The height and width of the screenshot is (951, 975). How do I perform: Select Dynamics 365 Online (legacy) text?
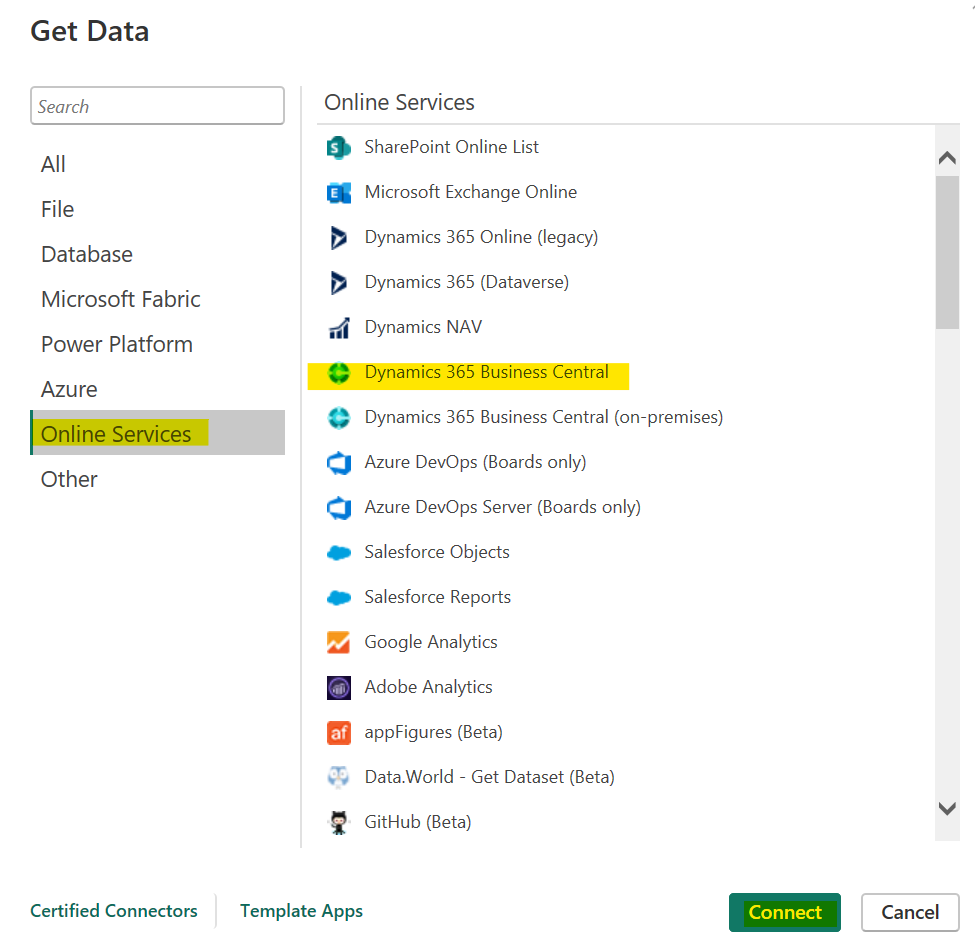tap(481, 238)
